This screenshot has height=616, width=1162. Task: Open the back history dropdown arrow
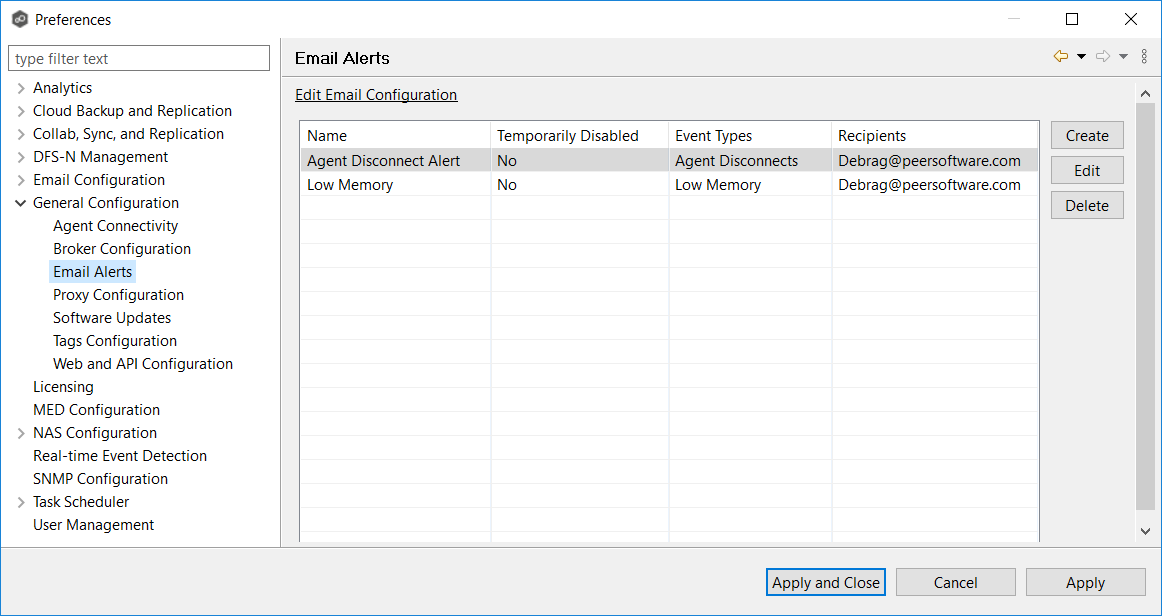(x=1081, y=57)
